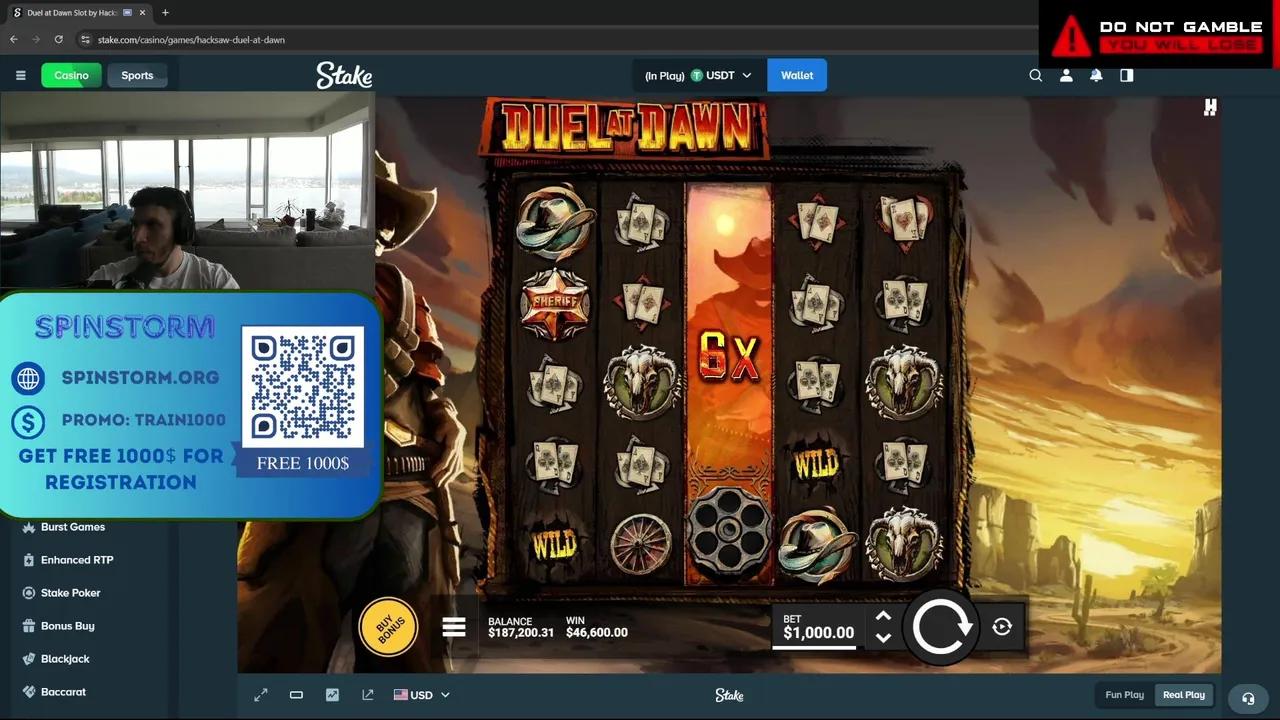Pop out the game window
The height and width of the screenshot is (720, 1280).
coord(368,695)
